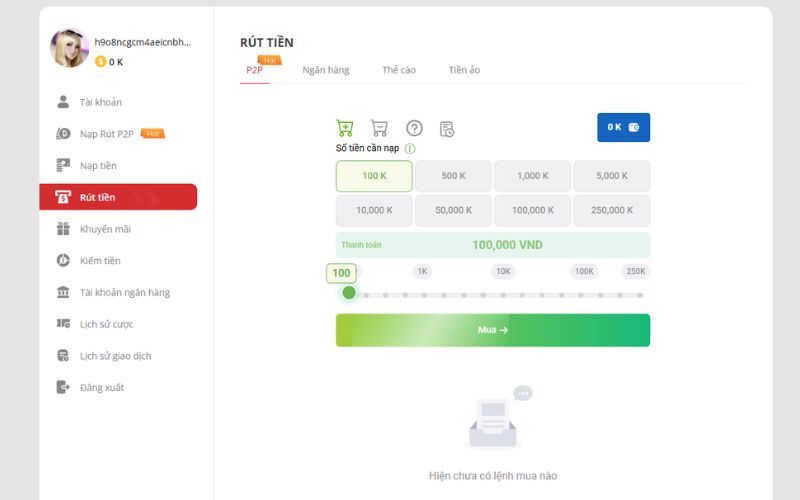Click the gold coin balance icon
The height and width of the screenshot is (500, 800).
tap(100, 62)
